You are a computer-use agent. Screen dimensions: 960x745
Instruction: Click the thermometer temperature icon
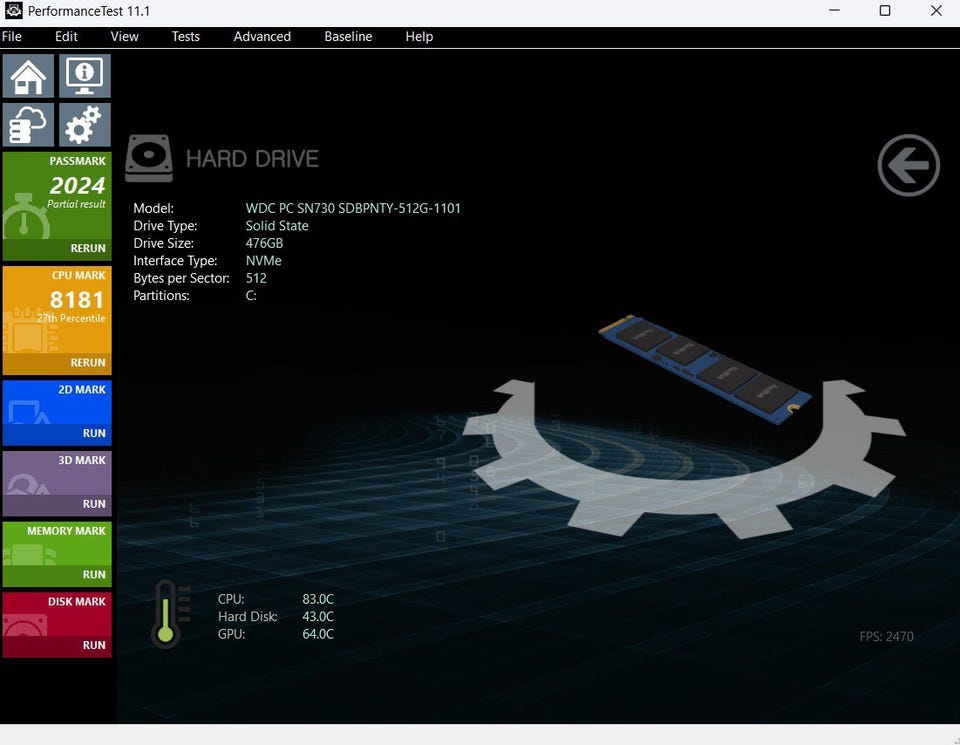[x=171, y=615]
